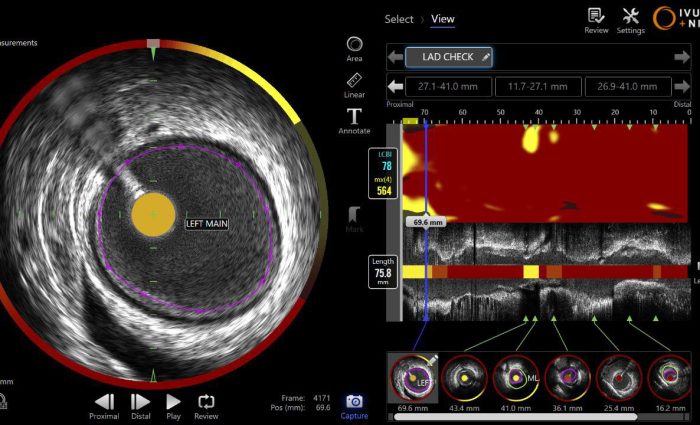This screenshot has width=700, height=425.
Task: Step one frame in Proximal direction
Action: 104,404
